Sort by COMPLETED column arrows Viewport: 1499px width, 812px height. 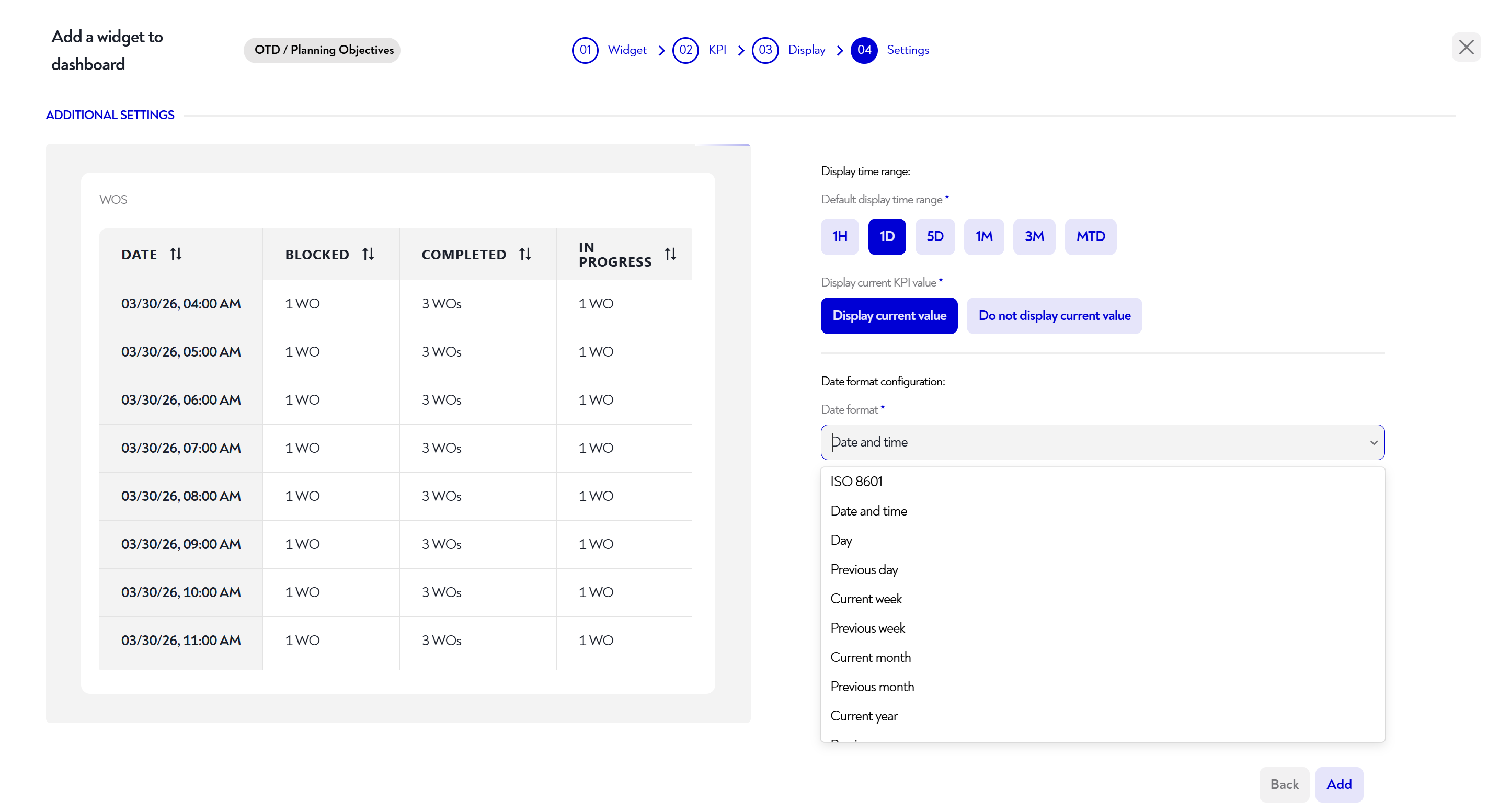click(x=525, y=254)
